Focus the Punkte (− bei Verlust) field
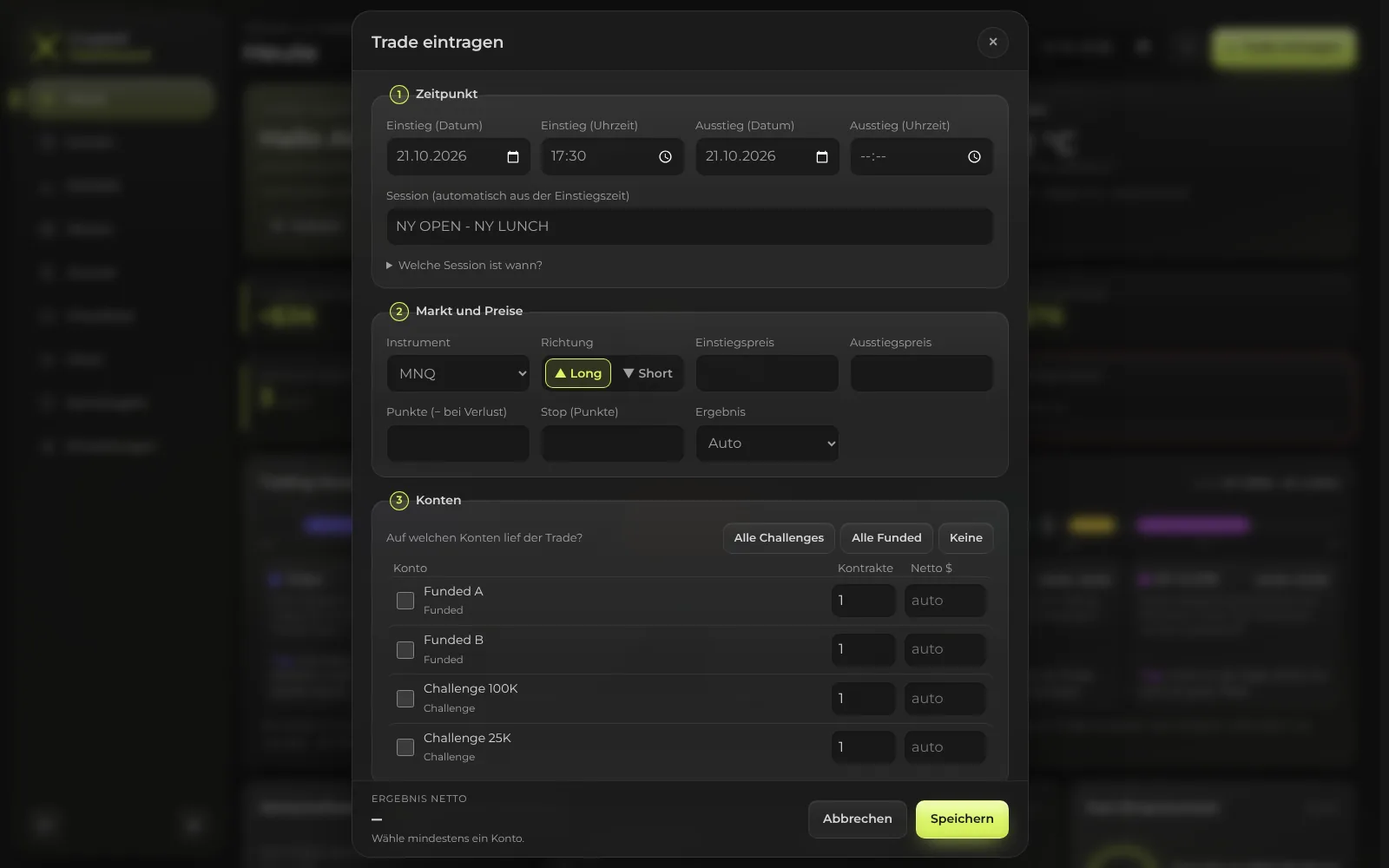The width and height of the screenshot is (1389, 868). tap(458, 444)
